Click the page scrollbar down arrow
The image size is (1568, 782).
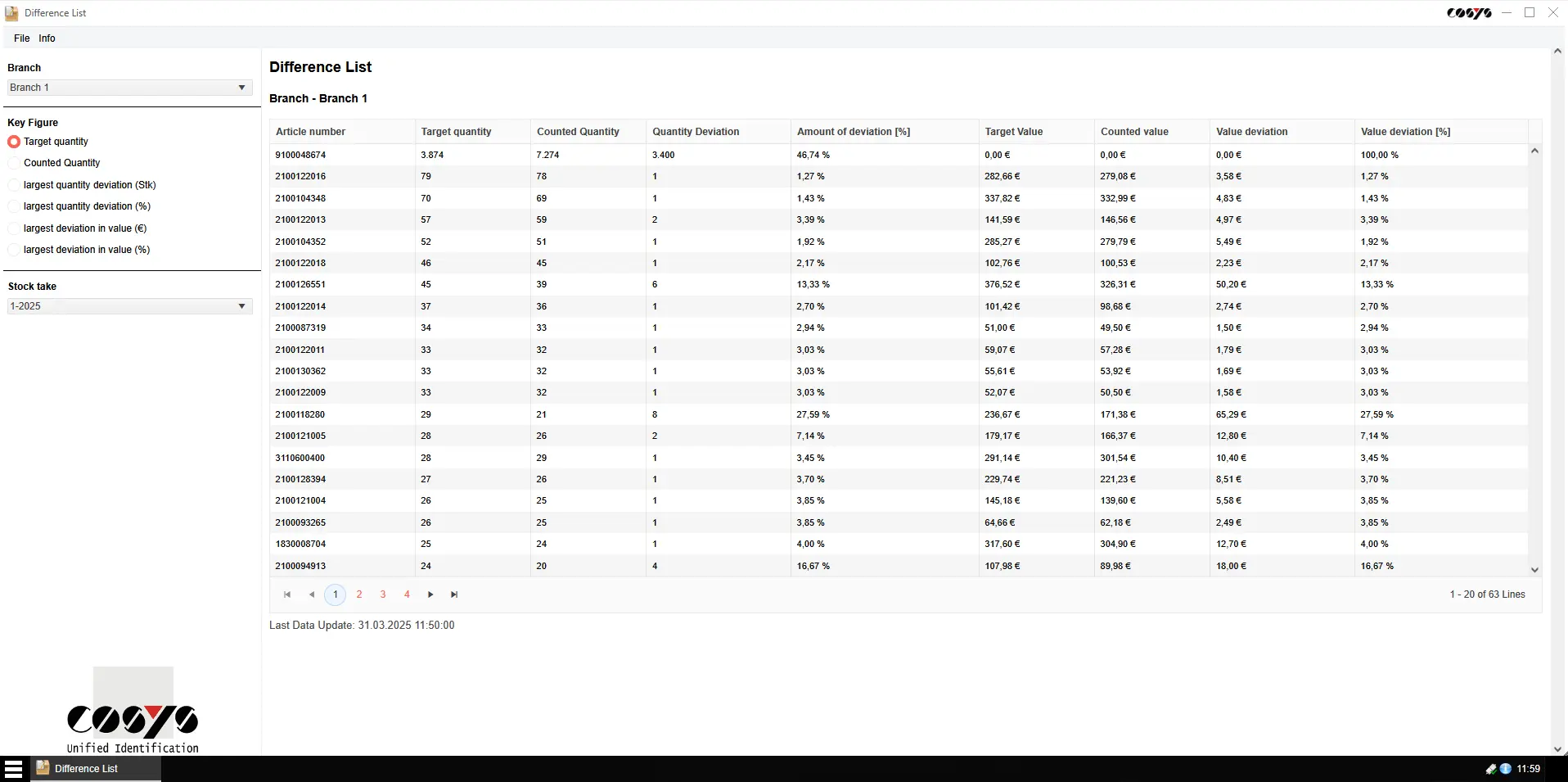(1557, 749)
